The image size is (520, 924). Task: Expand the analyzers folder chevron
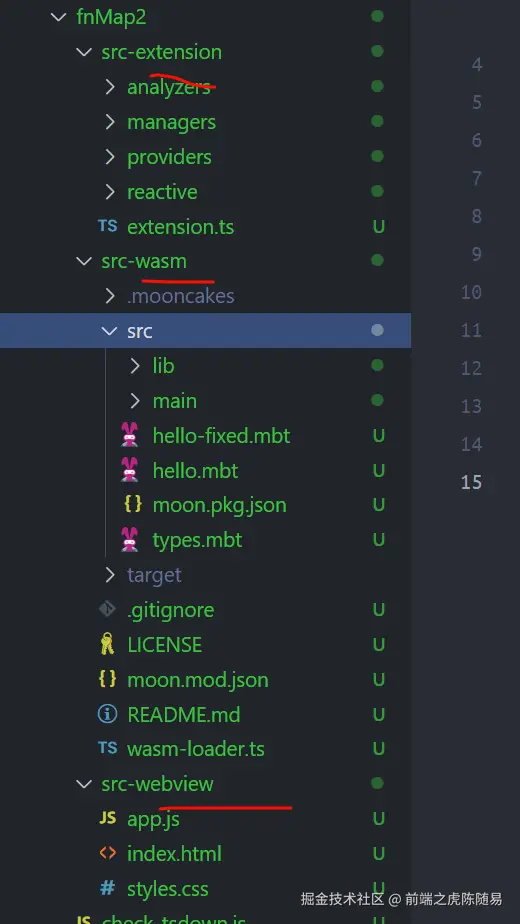110,87
